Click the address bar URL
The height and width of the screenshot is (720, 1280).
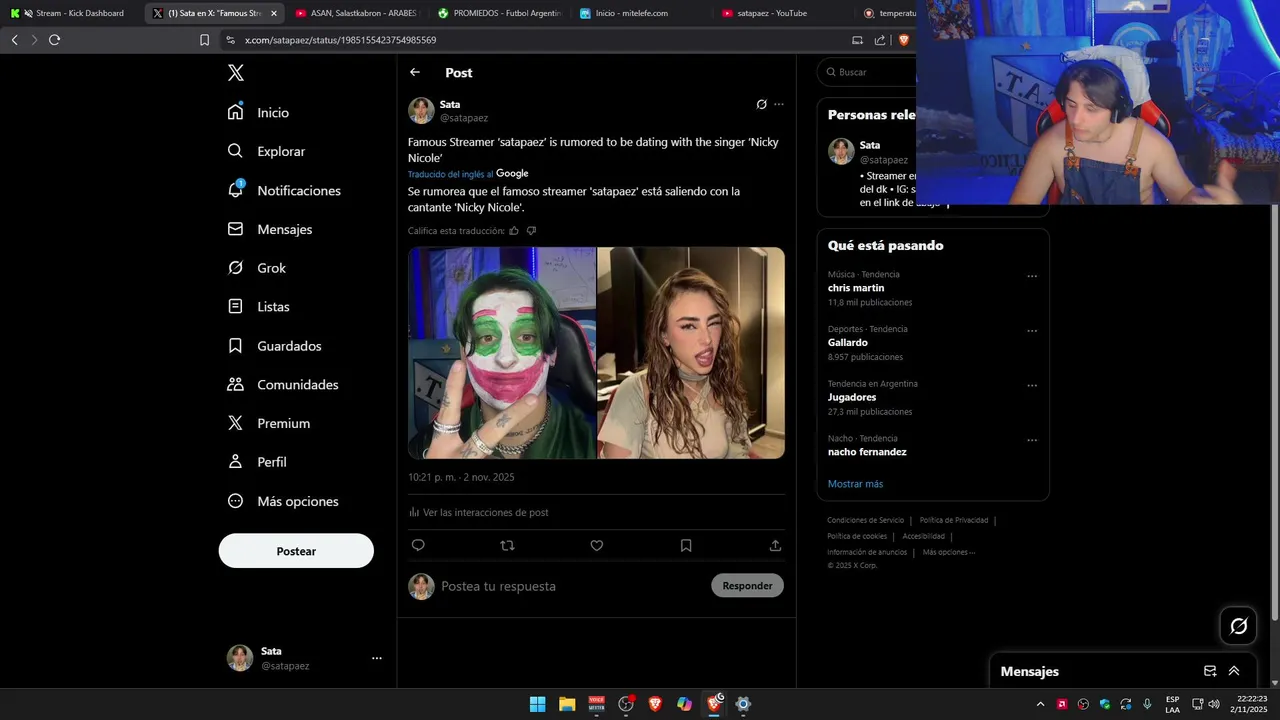pos(340,40)
